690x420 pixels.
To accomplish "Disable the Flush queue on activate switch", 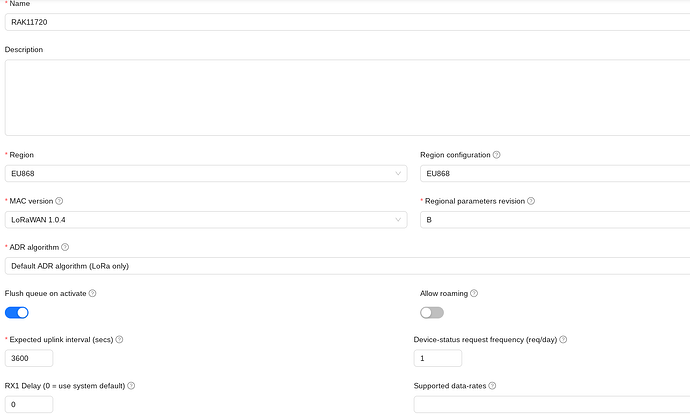I will click(x=17, y=312).
